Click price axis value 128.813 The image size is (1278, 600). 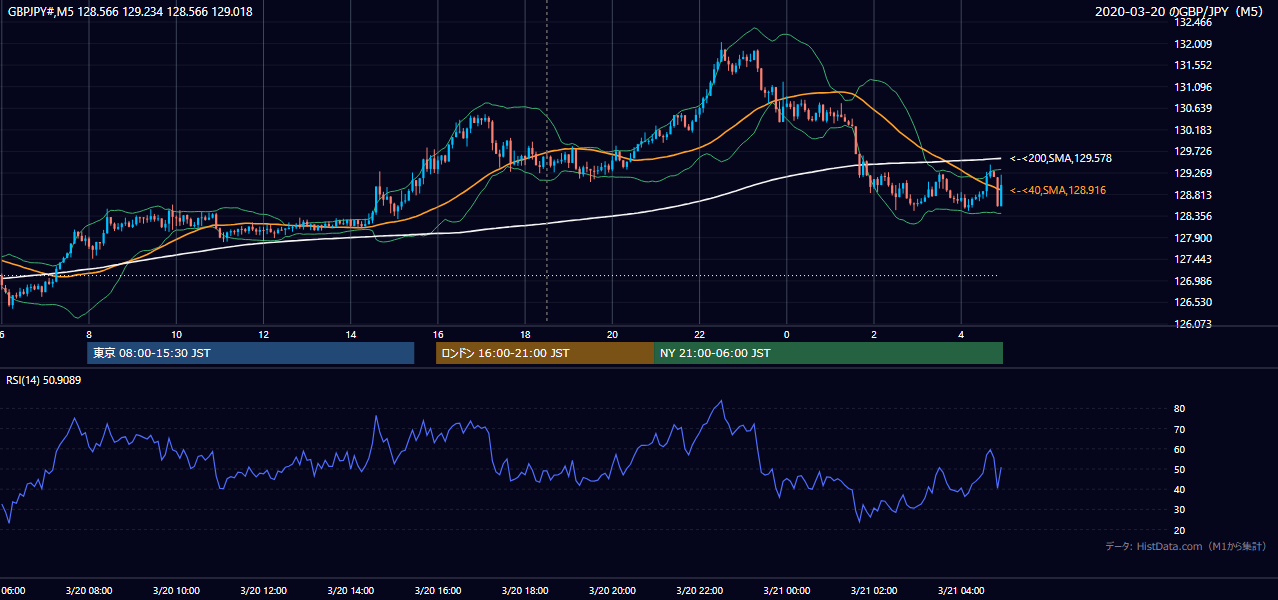[x=1193, y=195]
